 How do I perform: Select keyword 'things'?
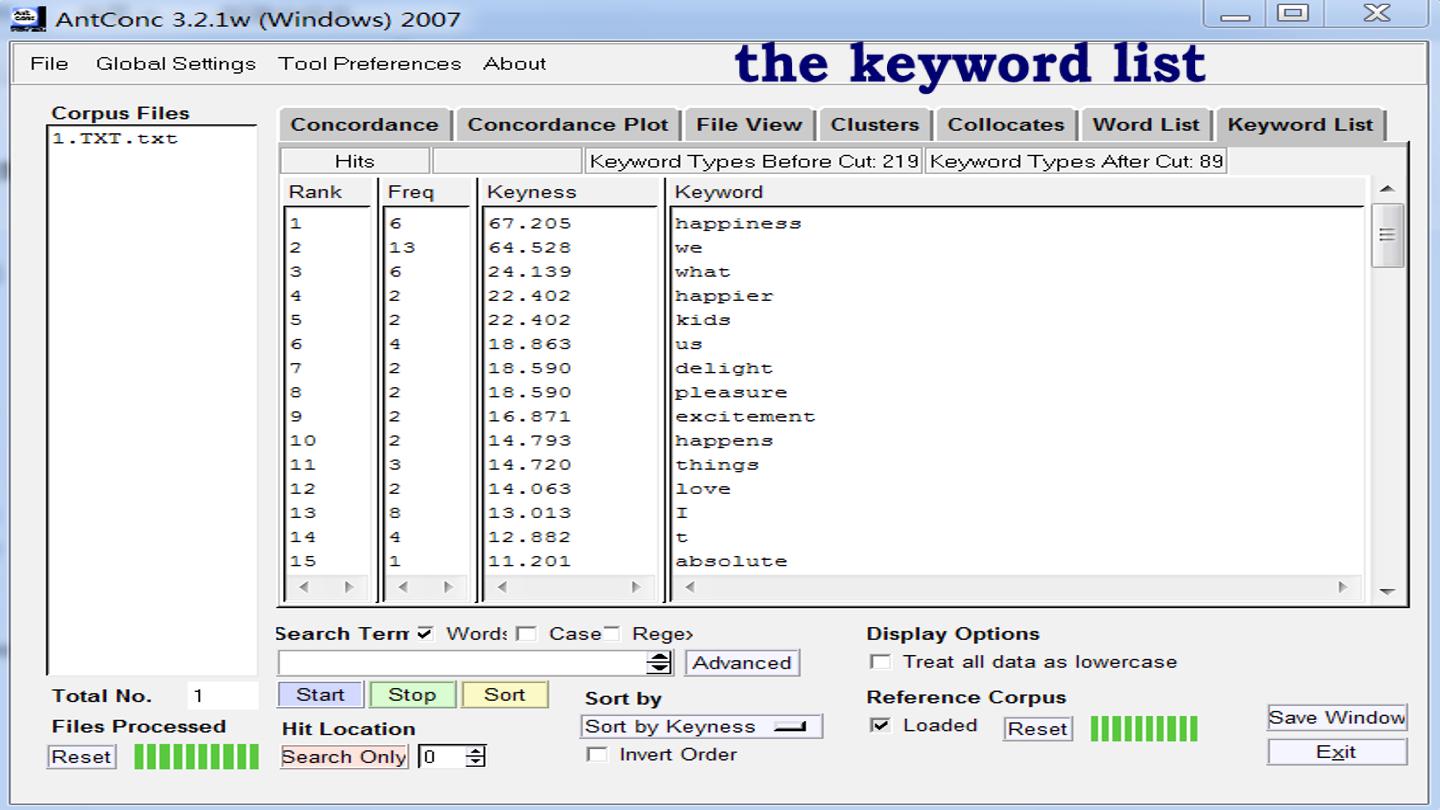(x=717, y=465)
